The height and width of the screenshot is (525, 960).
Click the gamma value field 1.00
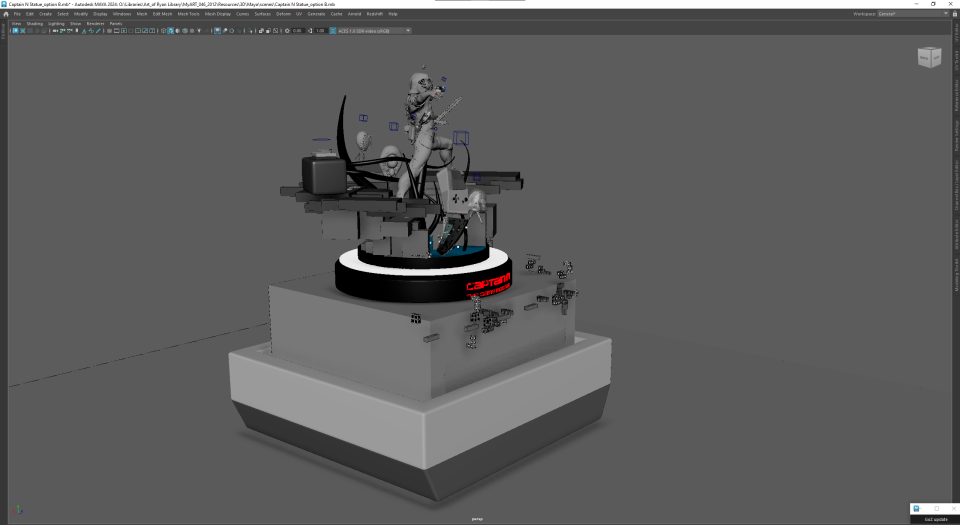pos(320,31)
